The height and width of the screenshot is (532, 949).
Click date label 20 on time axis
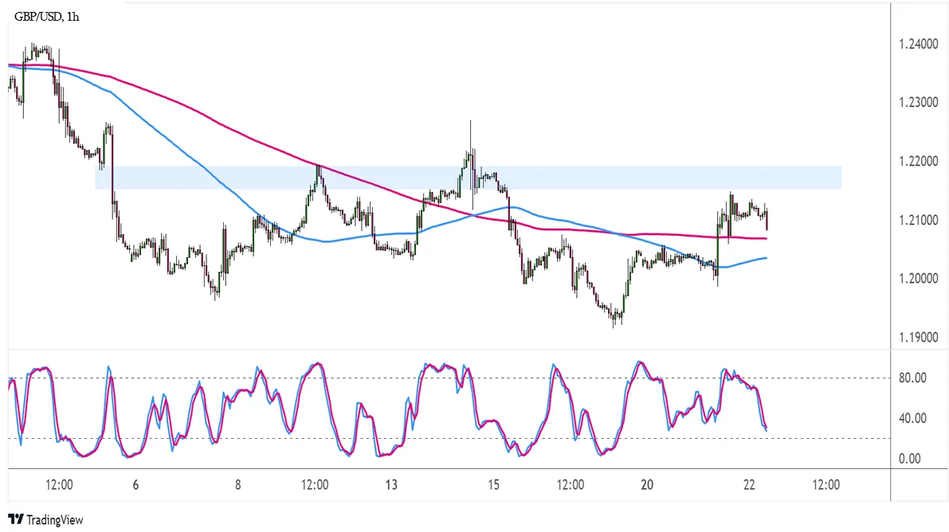(647, 485)
